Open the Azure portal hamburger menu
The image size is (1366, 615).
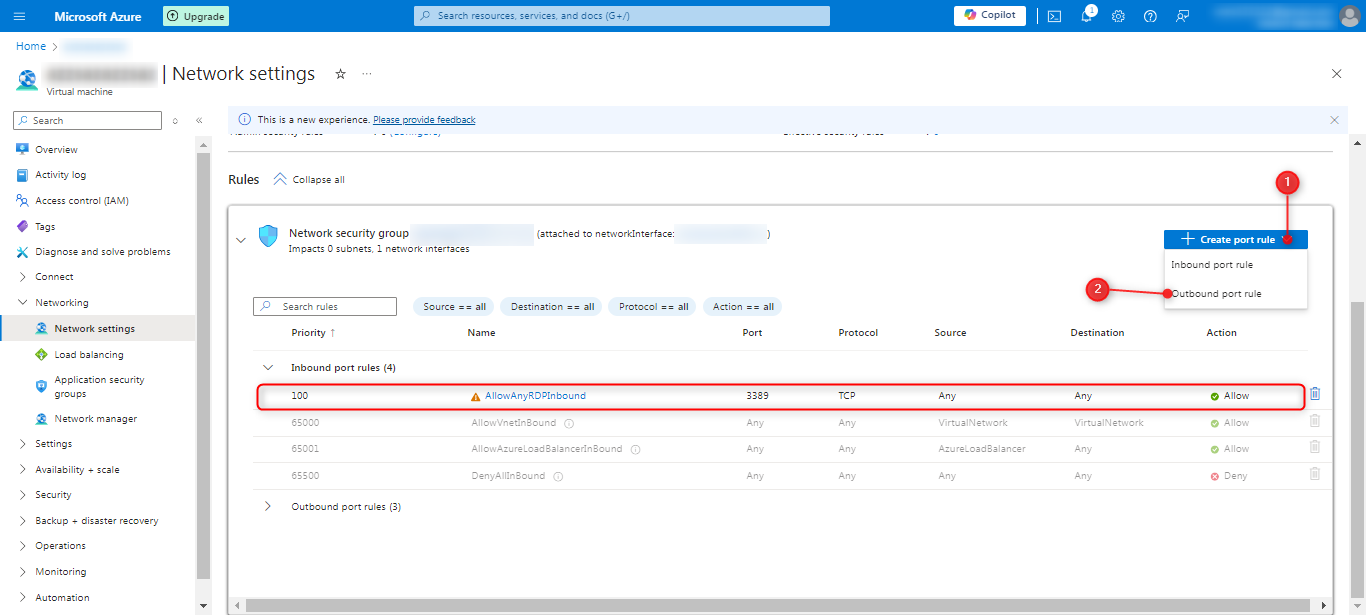pos(20,16)
